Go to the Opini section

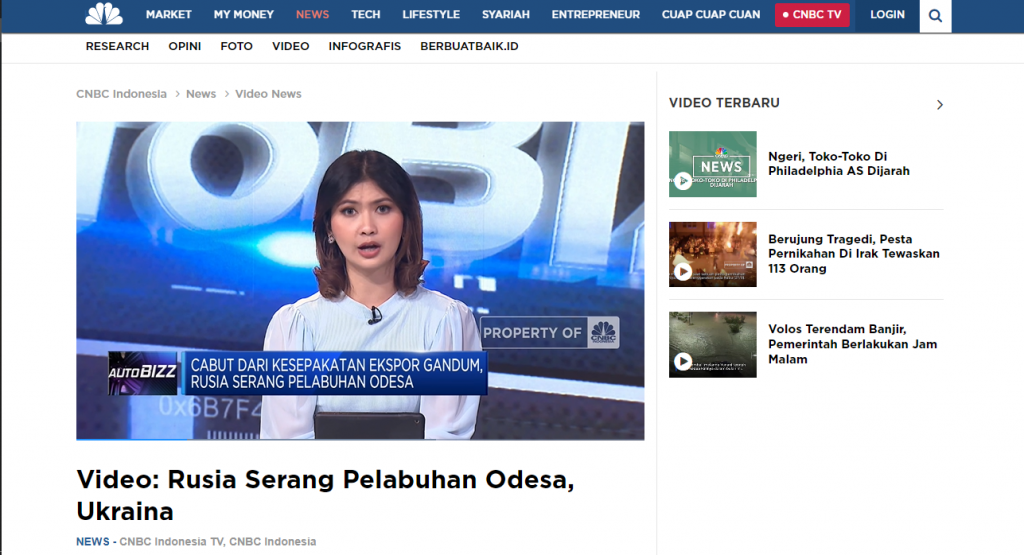[185, 46]
